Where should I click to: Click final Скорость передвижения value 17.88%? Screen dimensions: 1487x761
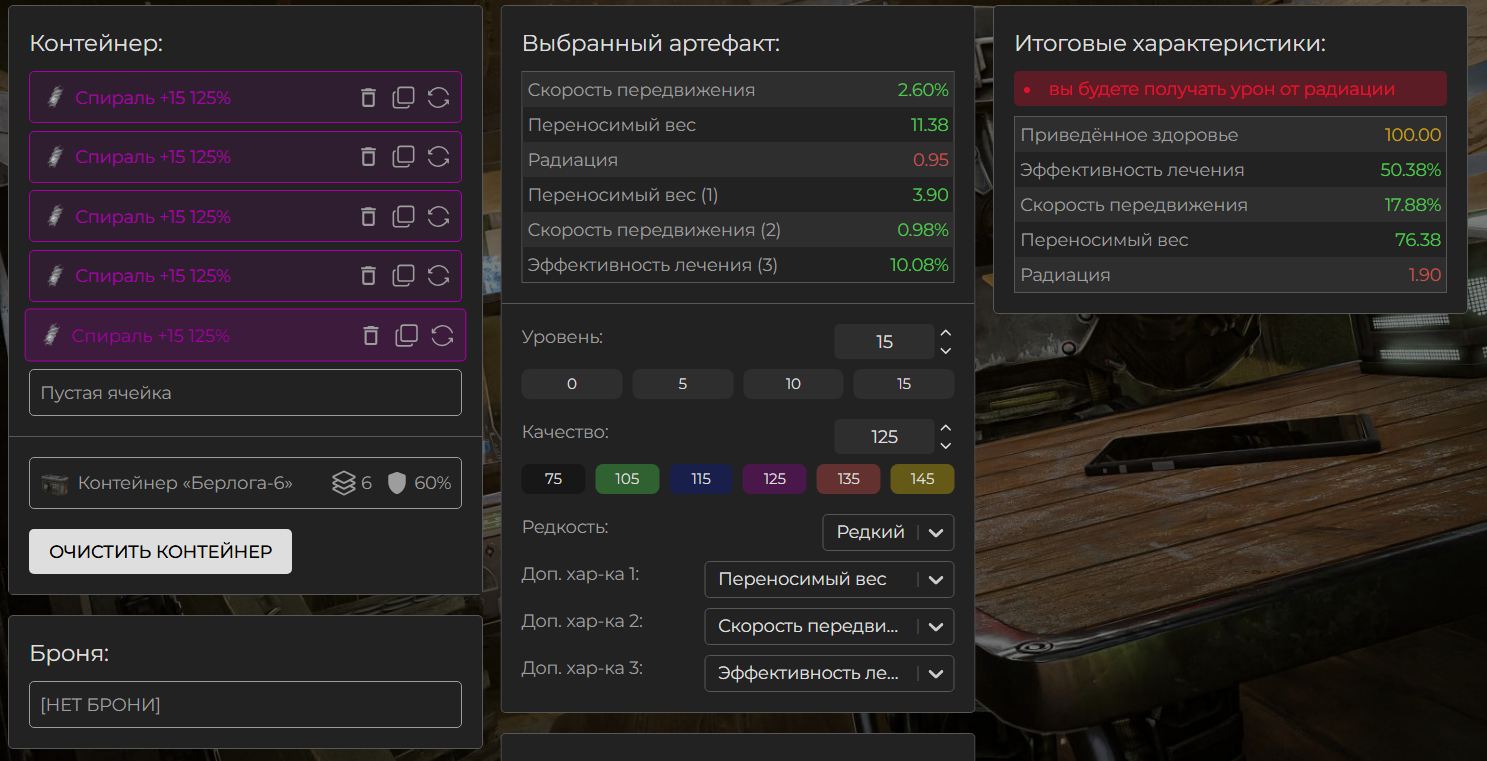coord(1412,205)
